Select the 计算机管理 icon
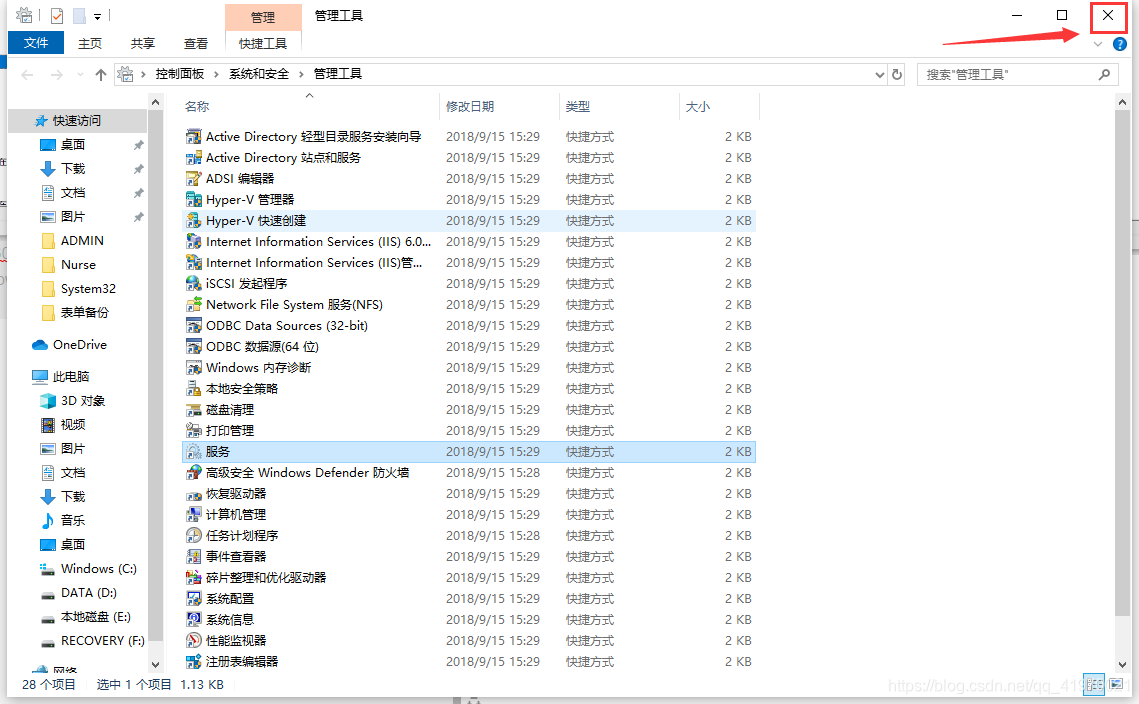Image resolution: width=1139 pixels, height=704 pixels. [193, 514]
